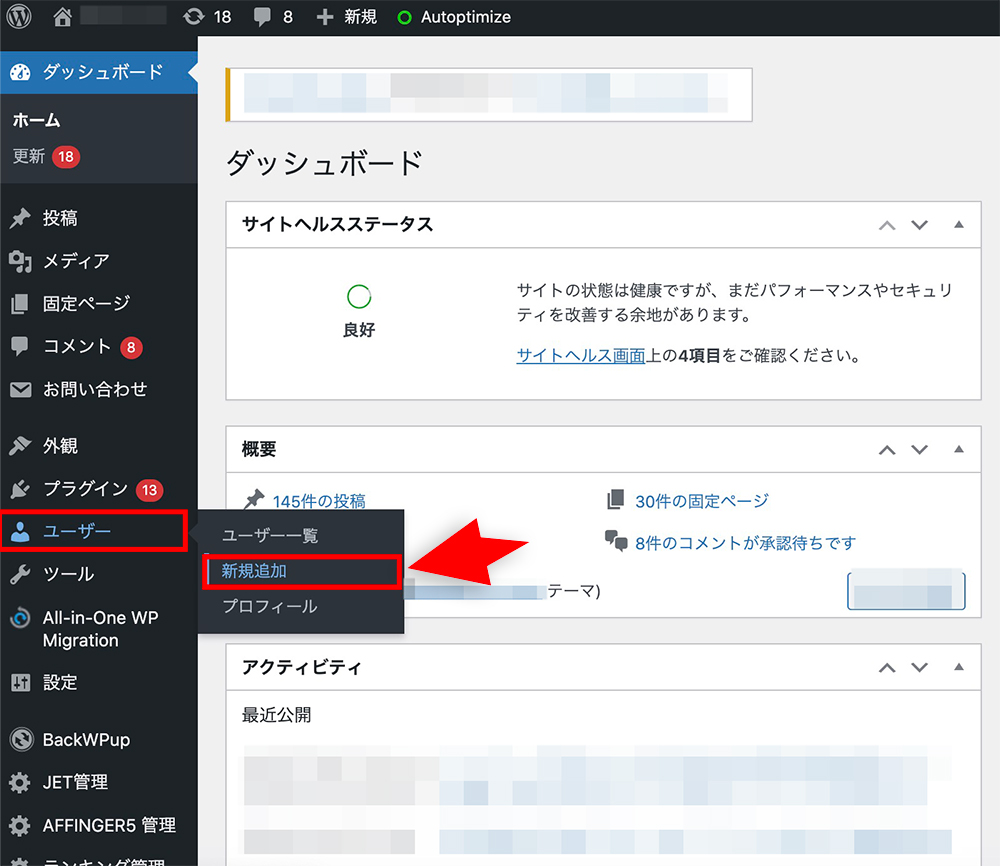Open 外観 menu label
Screen dimensions: 1000x866
pos(60,446)
